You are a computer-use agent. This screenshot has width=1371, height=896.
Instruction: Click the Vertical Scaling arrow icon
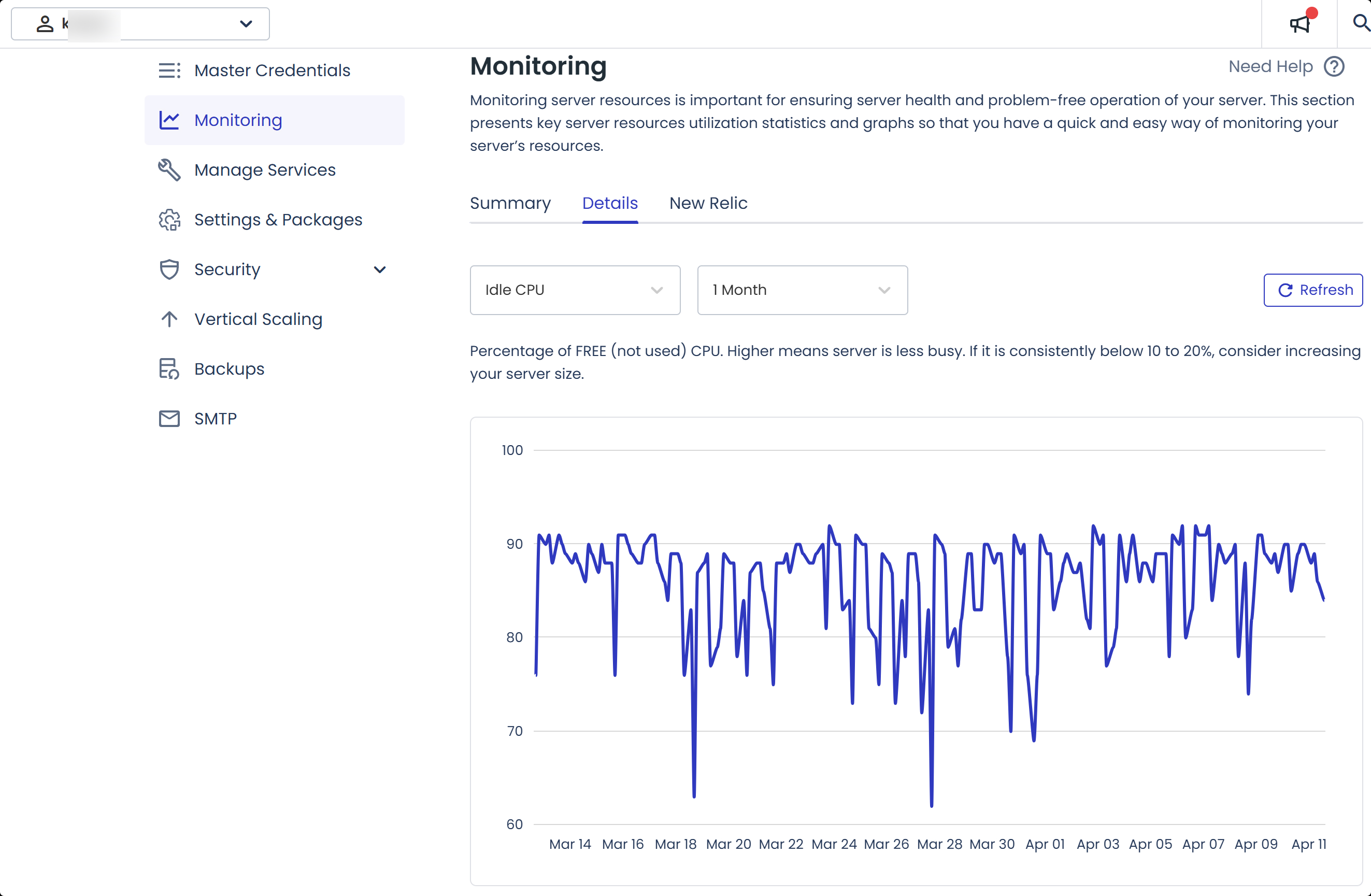pyautogui.click(x=169, y=319)
